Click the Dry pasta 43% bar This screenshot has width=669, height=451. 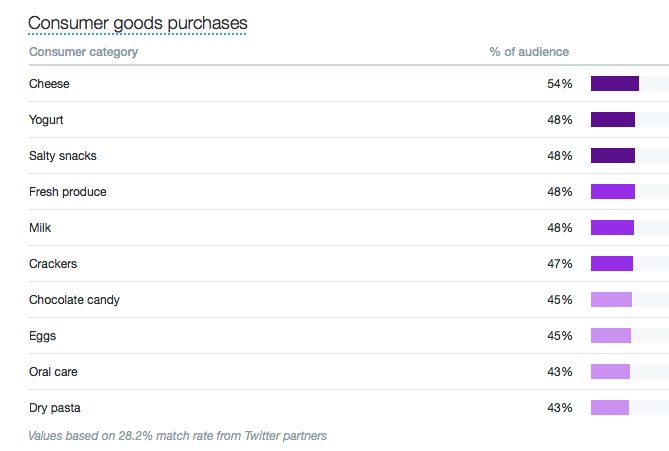point(610,408)
